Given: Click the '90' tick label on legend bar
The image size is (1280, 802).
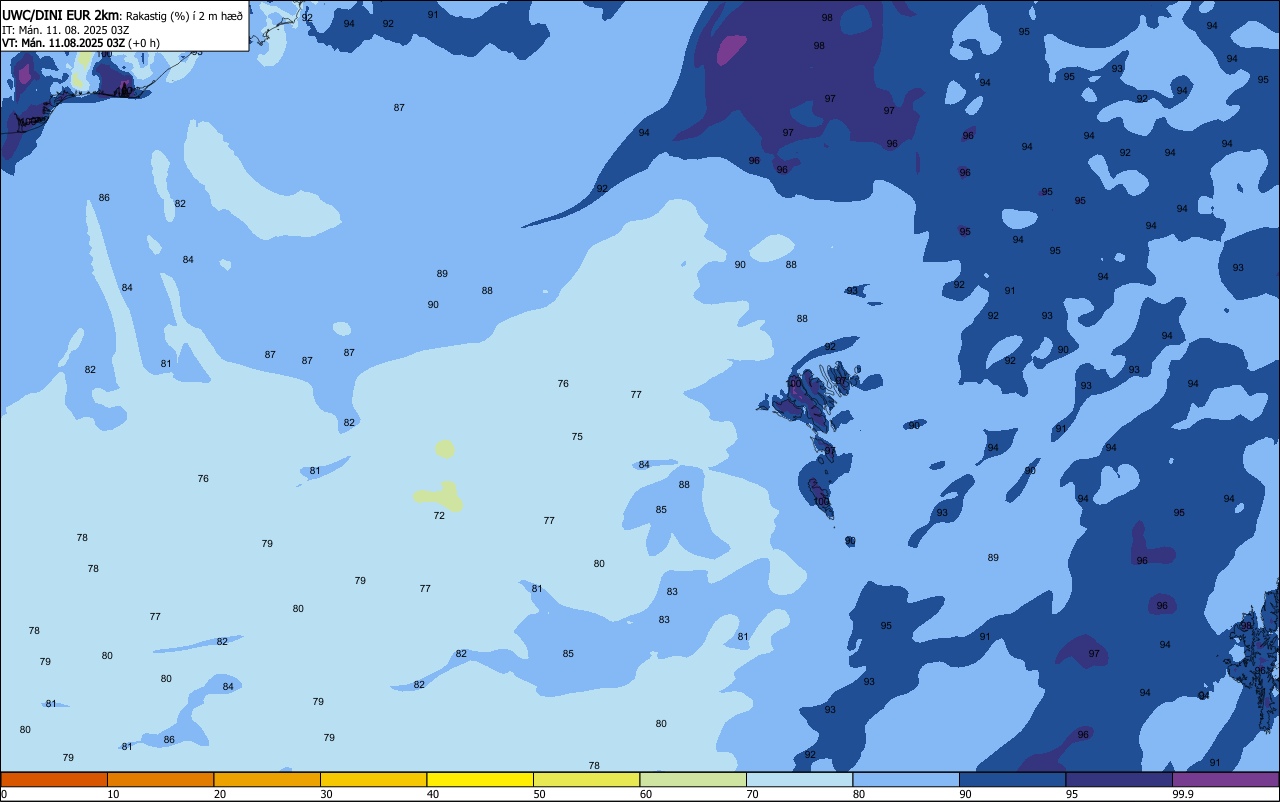Looking at the screenshot, I should pyautogui.click(x=965, y=794).
